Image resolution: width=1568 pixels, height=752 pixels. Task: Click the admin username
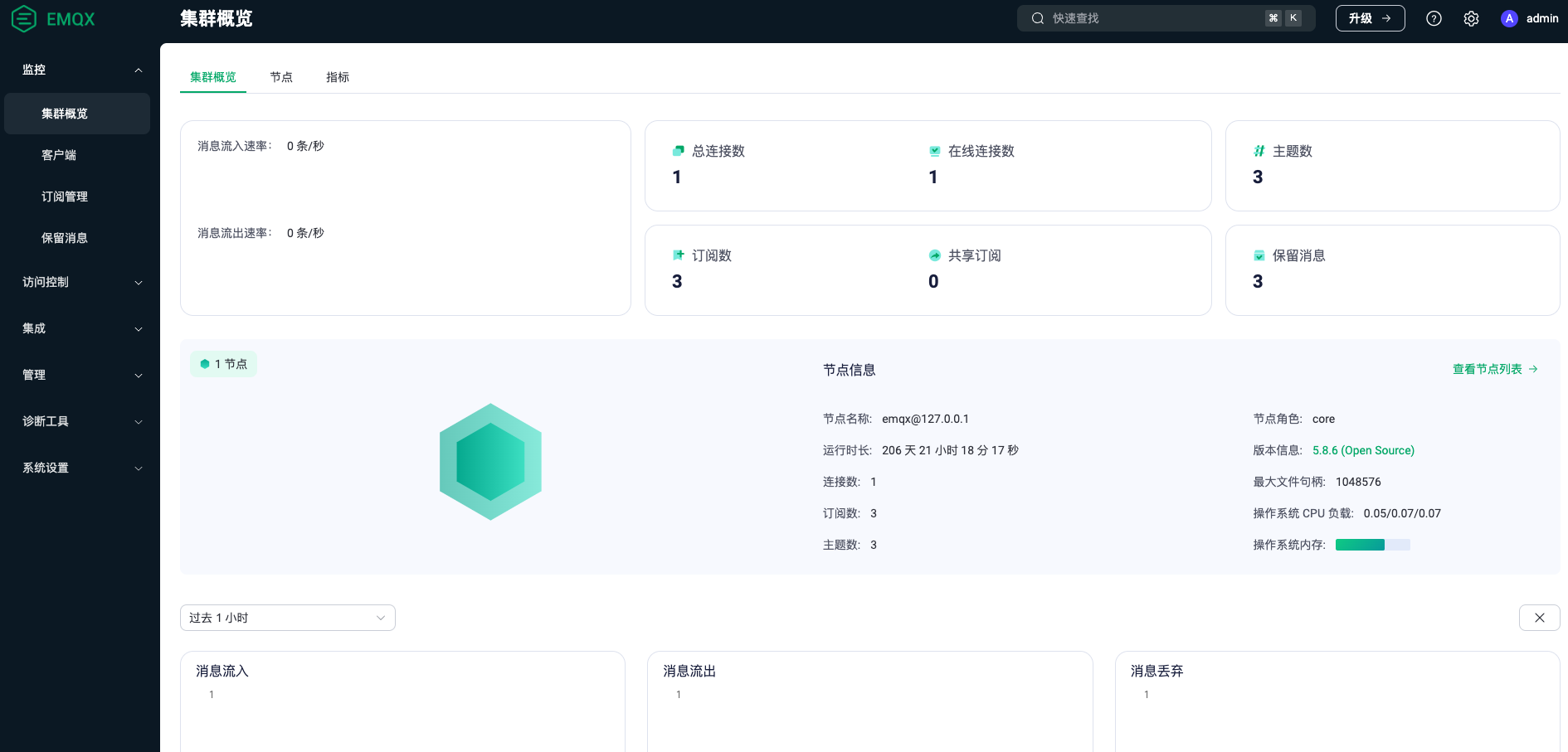(1542, 18)
